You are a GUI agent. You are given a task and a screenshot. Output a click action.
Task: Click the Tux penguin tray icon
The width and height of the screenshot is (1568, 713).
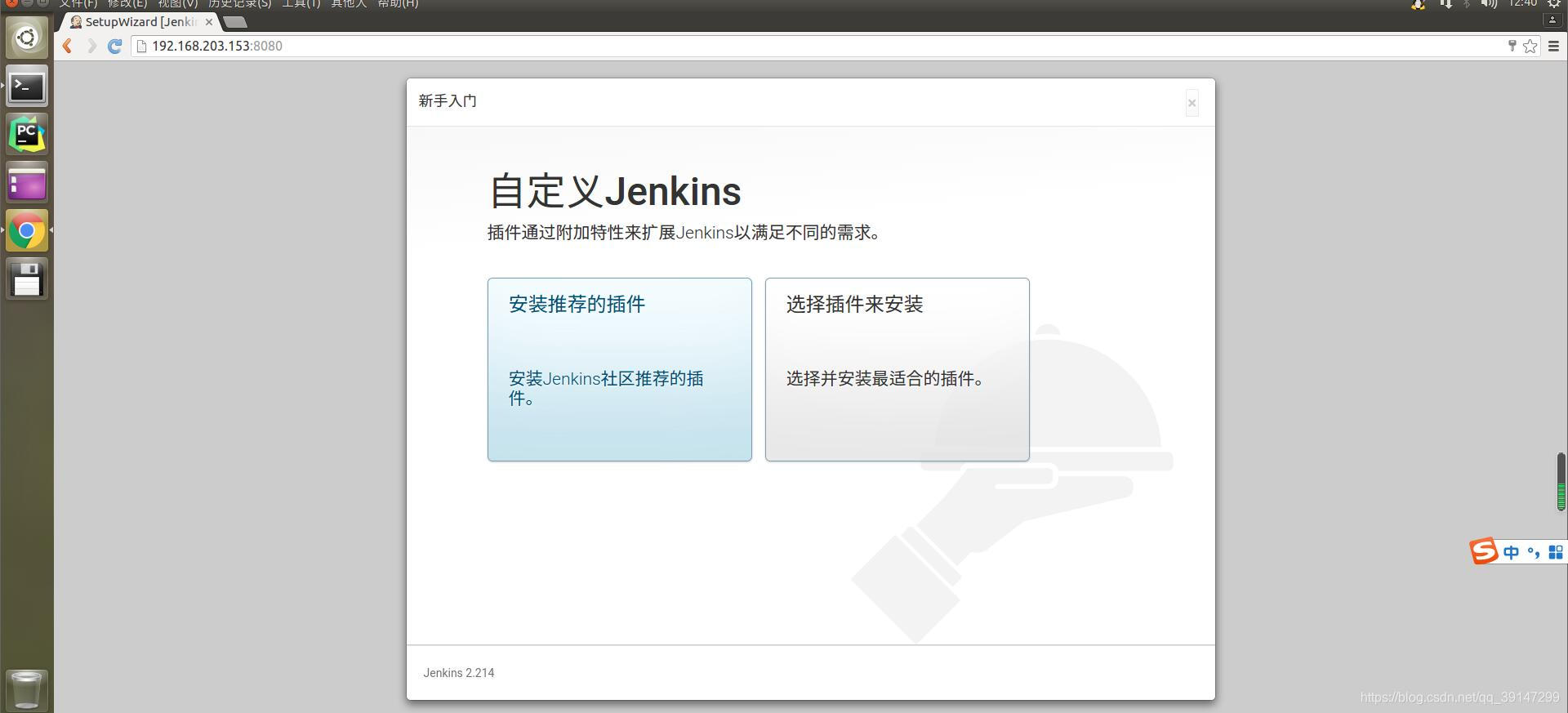click(1419, 4)
